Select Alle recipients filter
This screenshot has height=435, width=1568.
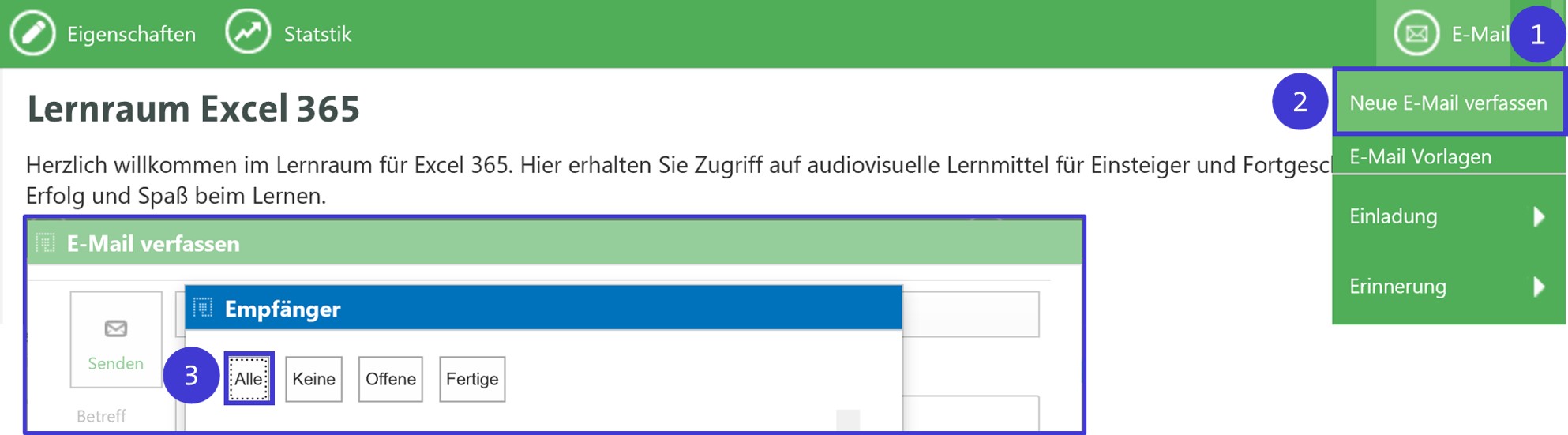point(249,379)
